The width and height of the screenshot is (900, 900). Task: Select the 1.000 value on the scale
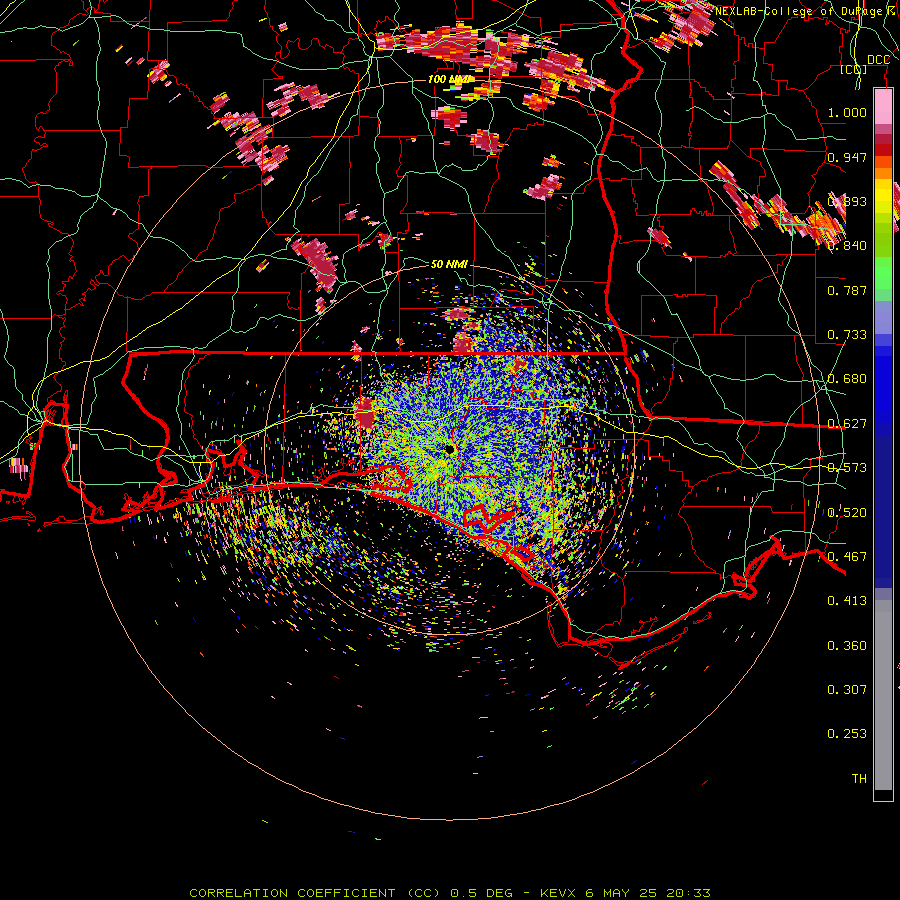click(x=847, y=113)
